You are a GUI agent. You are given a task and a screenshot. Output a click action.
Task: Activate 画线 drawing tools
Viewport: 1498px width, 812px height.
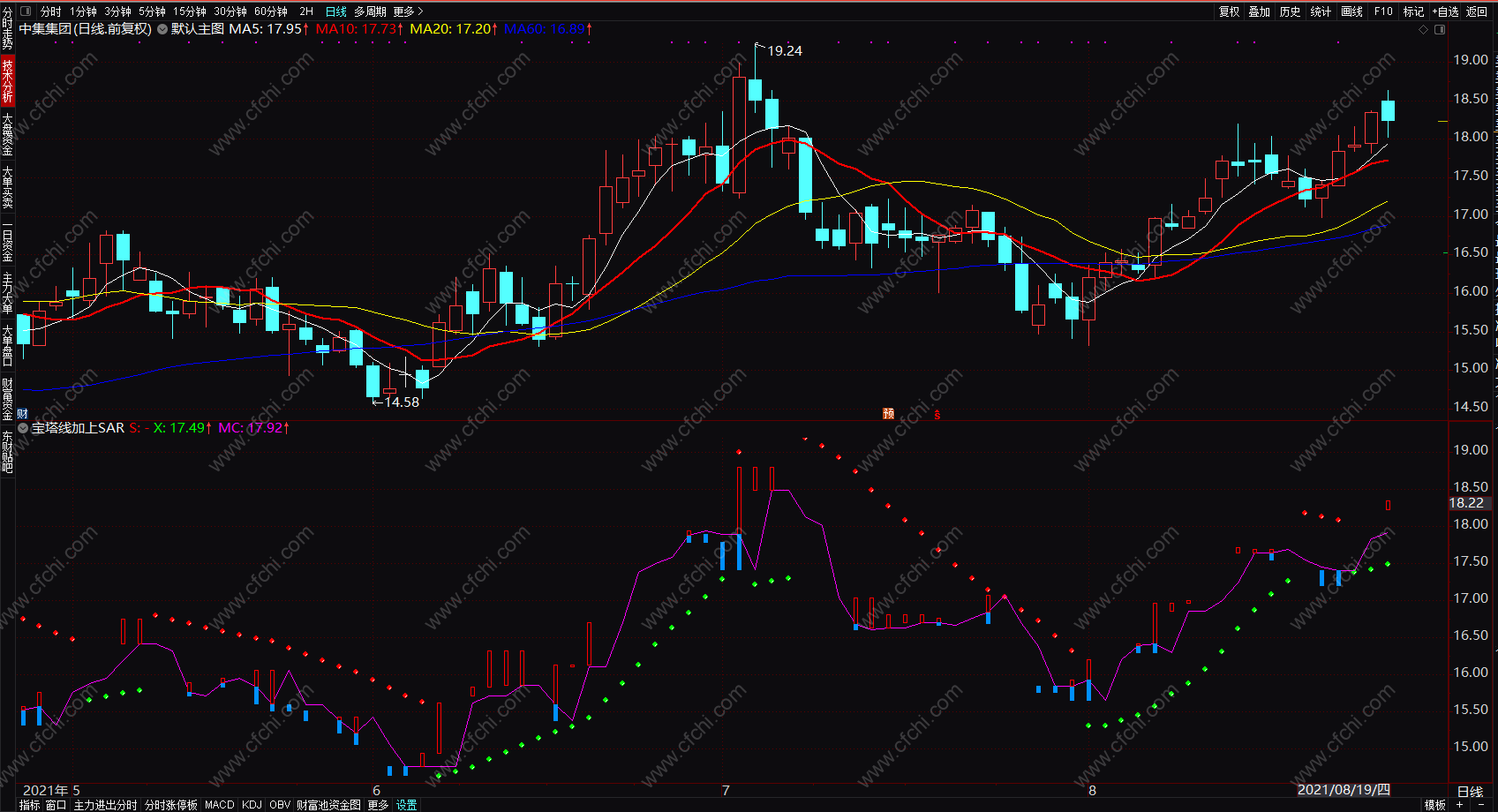1352,11
